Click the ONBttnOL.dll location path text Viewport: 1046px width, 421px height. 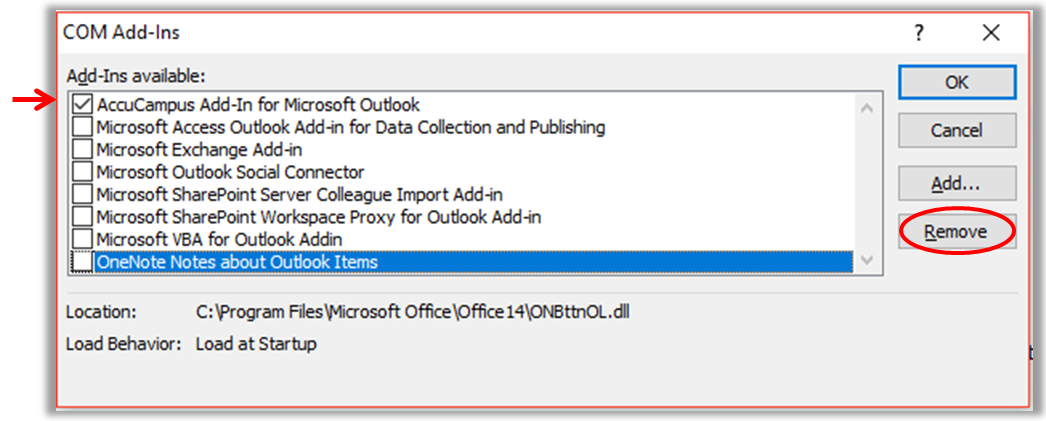(x=412, y=312)
